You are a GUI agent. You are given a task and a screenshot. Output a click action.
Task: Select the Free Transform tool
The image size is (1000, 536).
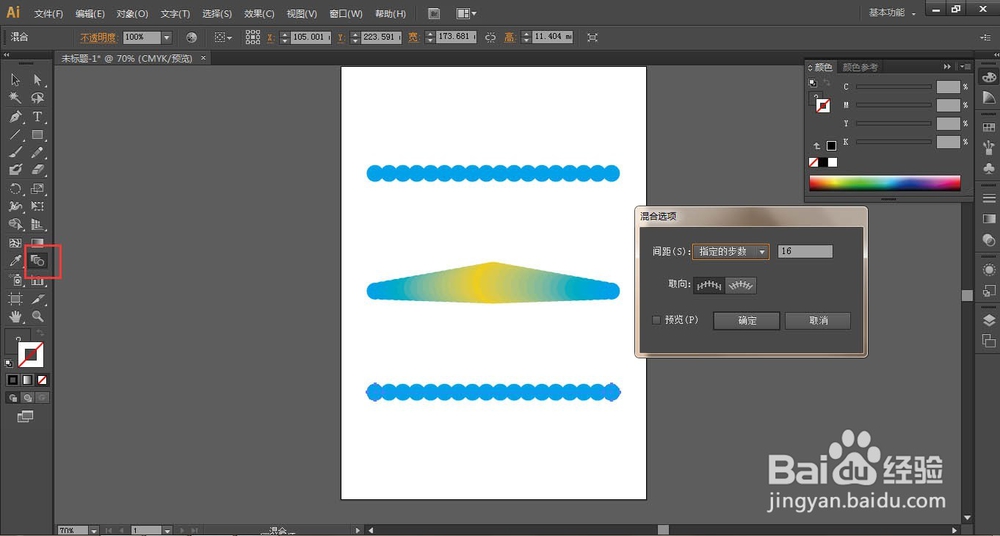[38, 206]
